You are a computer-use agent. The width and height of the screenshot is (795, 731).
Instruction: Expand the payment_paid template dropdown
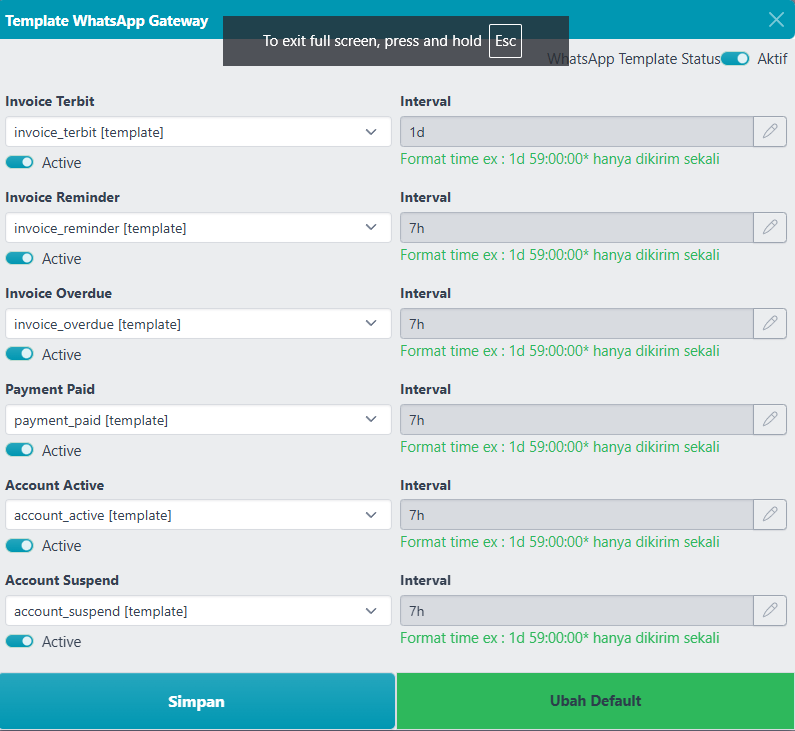[x=198, y=420]
